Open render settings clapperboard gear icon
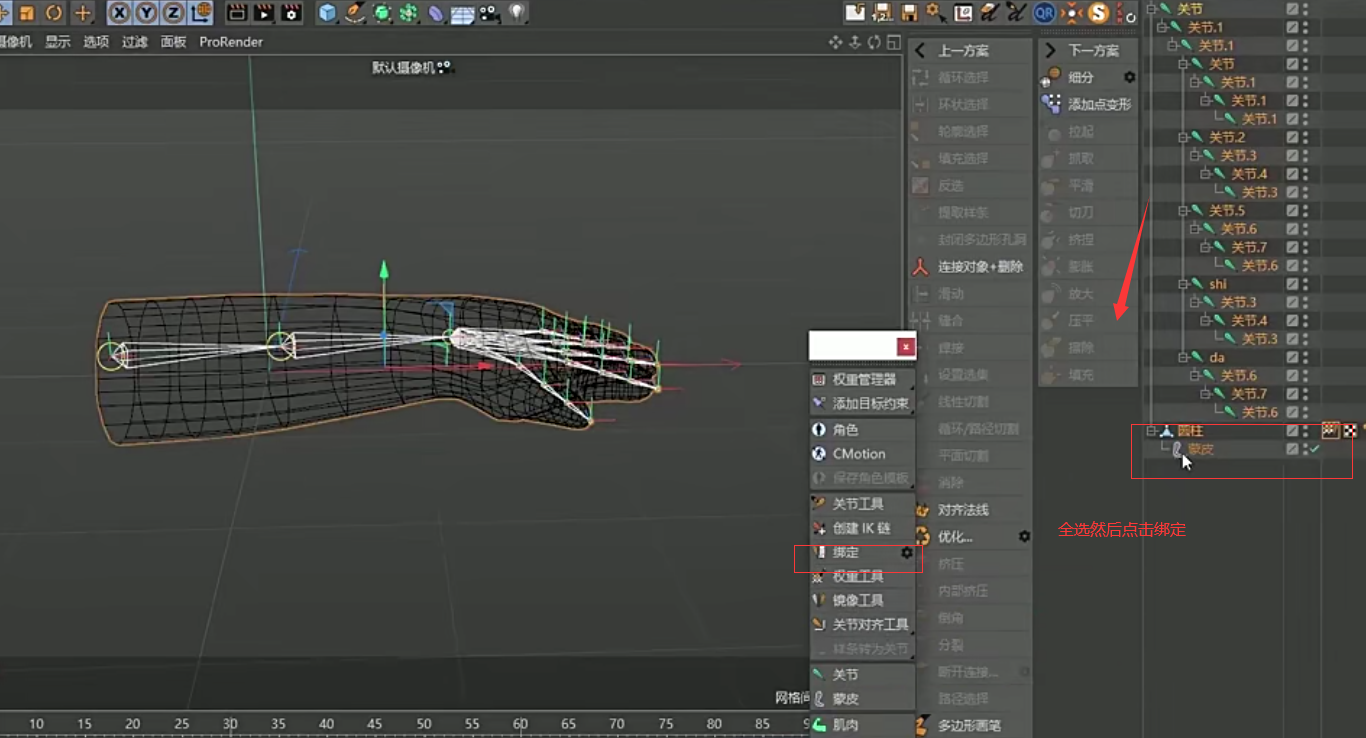The image size is (1366, 738). click(291, 13)
